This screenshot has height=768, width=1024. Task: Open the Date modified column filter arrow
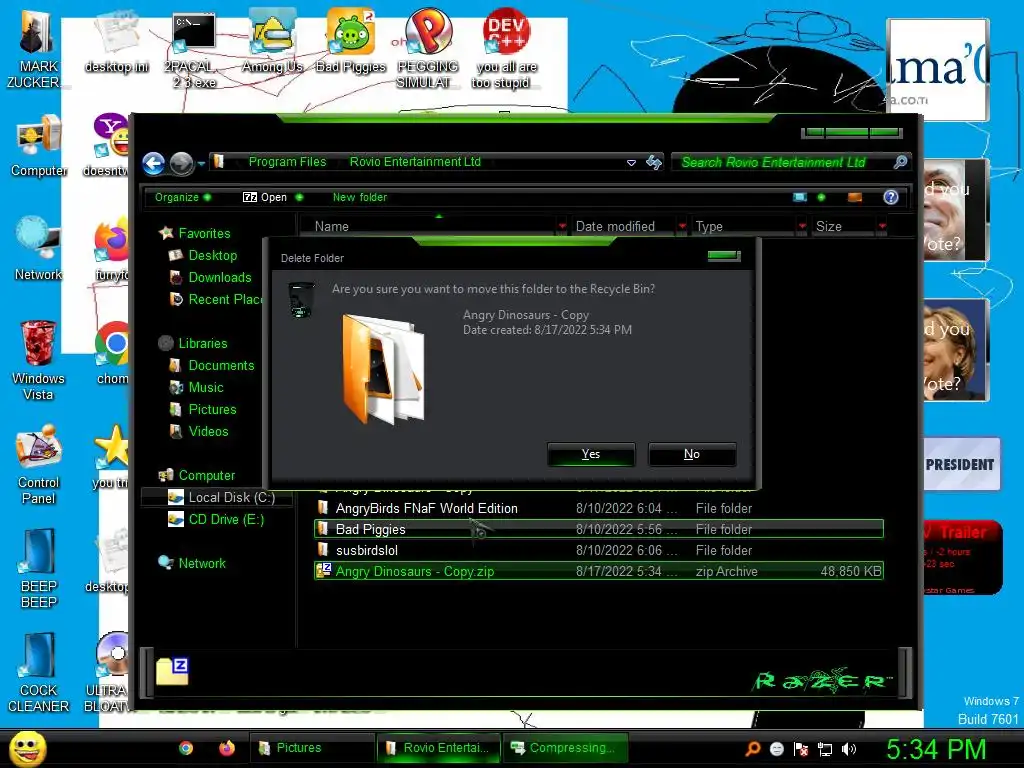click(x=682, y=227)
